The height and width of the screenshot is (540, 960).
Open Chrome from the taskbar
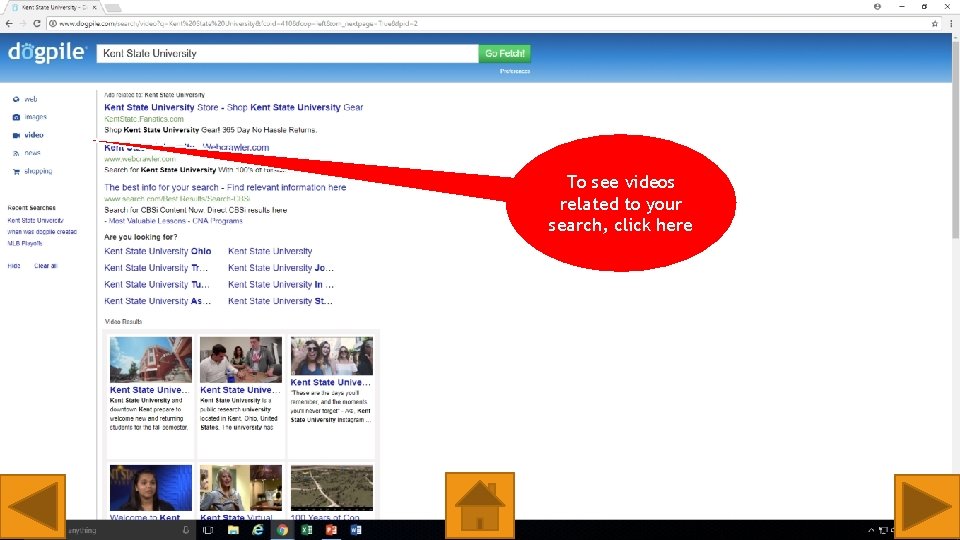(282, 530)
